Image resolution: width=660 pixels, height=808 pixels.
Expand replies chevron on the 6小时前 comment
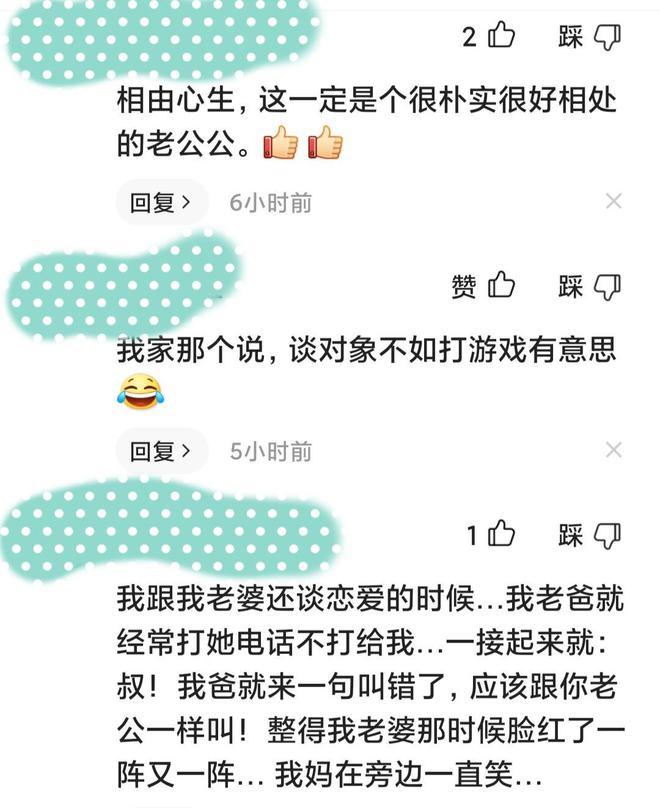[187, 202]
